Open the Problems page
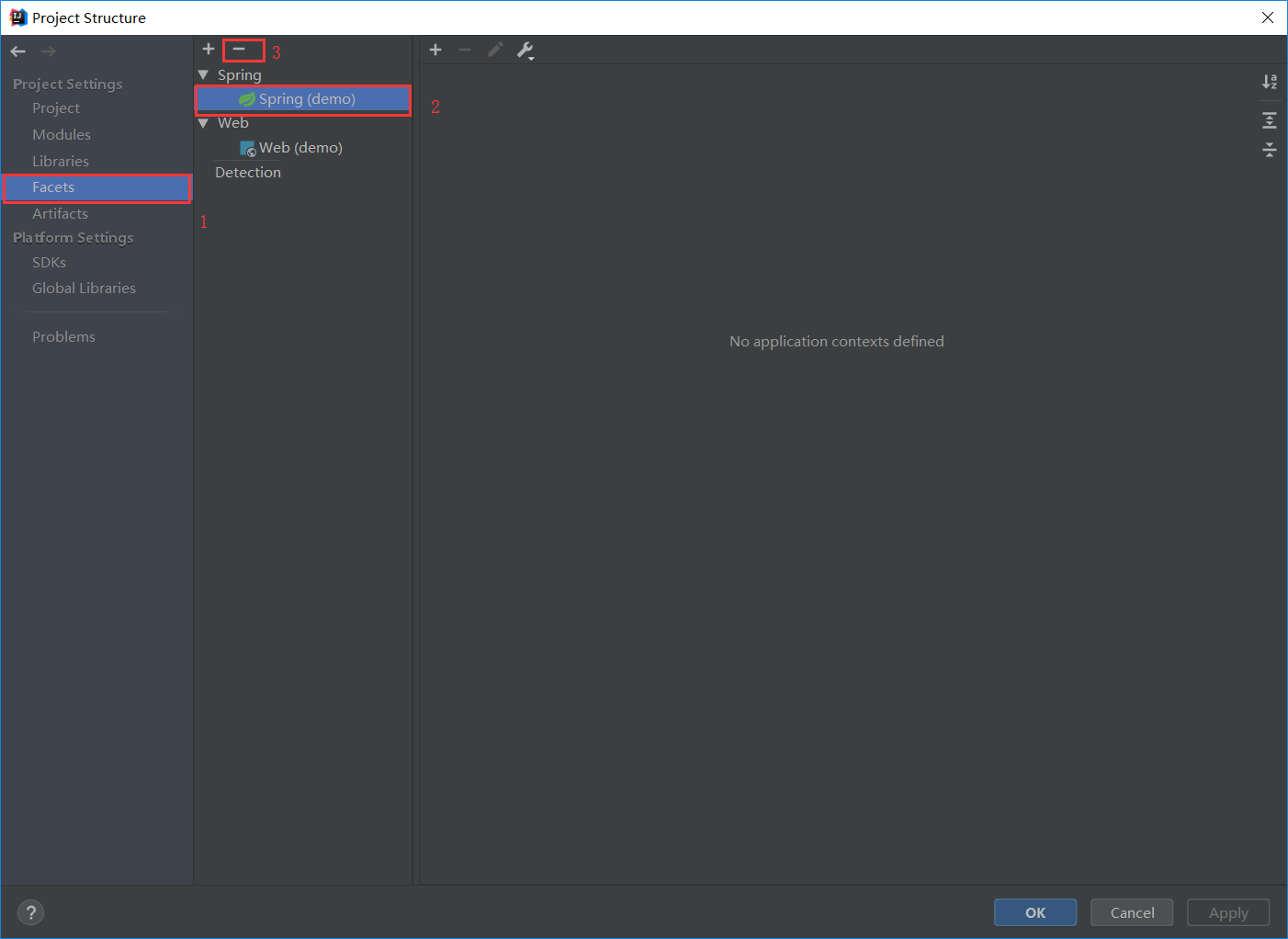 pos(63,336)
